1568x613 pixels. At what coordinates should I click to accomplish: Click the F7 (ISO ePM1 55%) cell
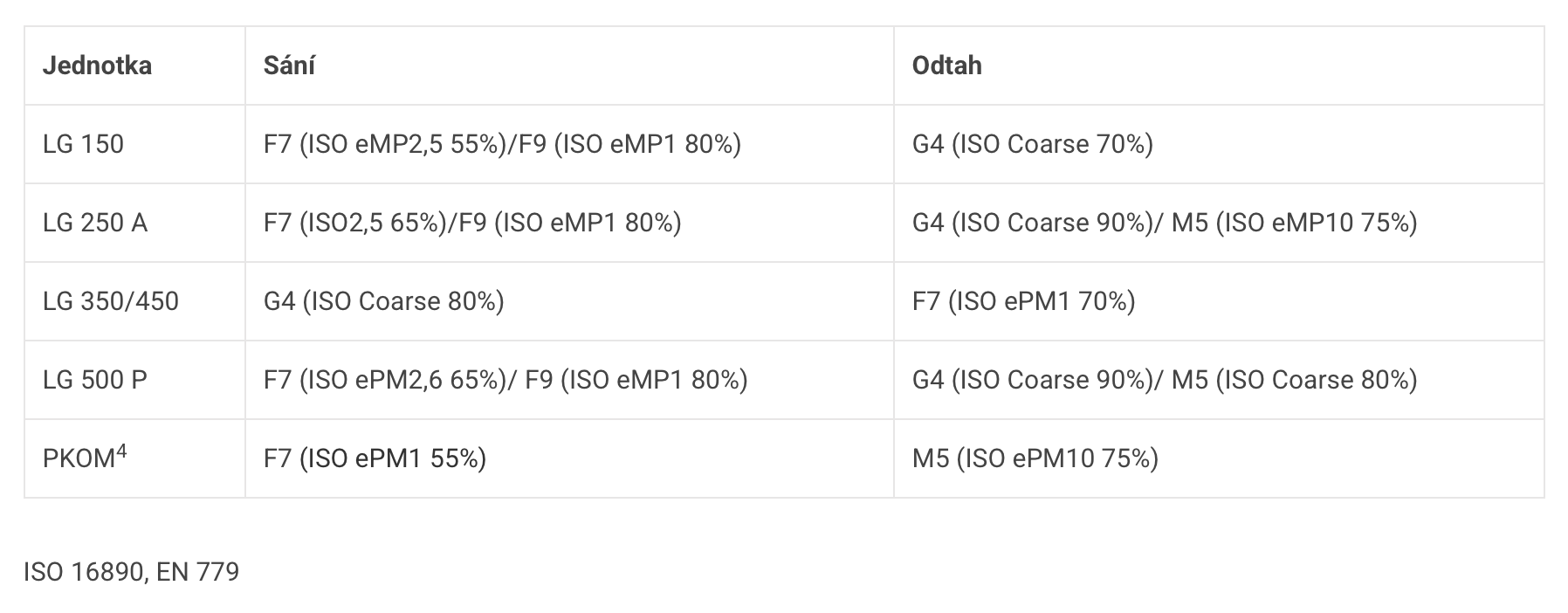pyautogui.click(x=375, y=458)
